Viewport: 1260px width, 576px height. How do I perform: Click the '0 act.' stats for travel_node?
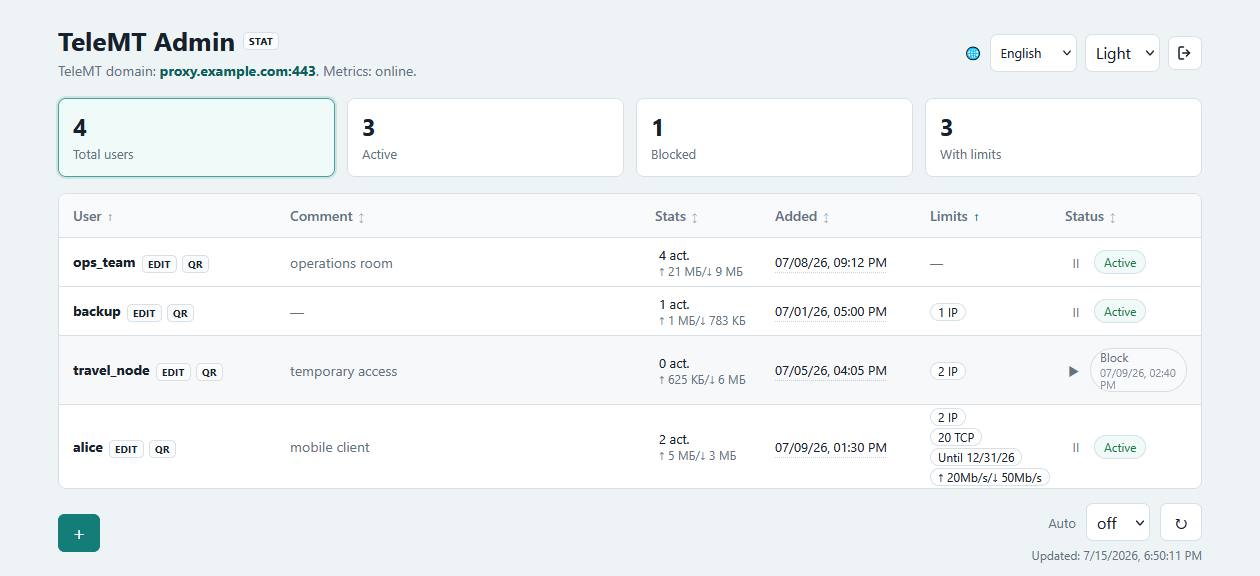(x=674, y=363)
